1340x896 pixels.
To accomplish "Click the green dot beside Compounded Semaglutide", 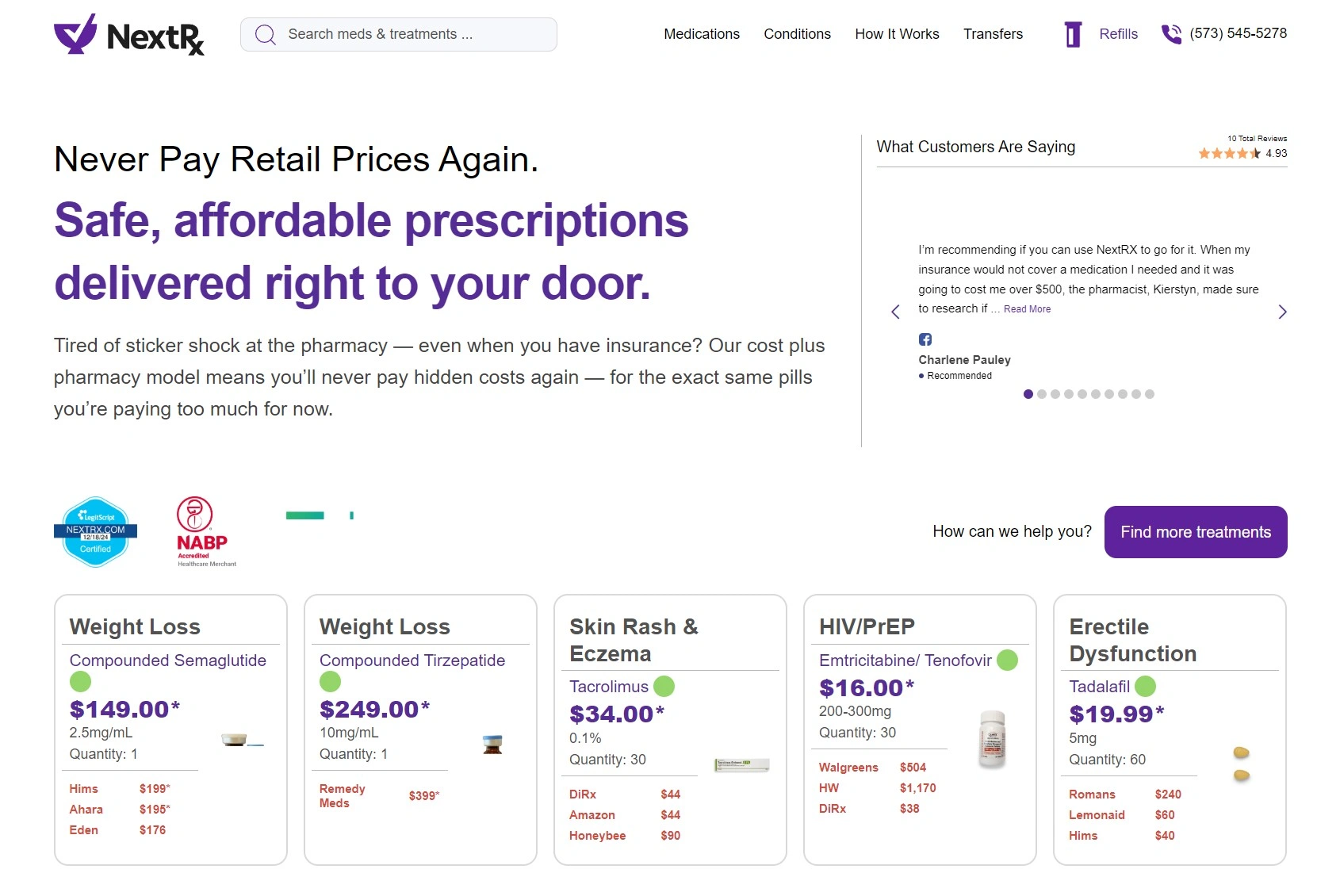I will pyautogui.click(x=80, y=680).
